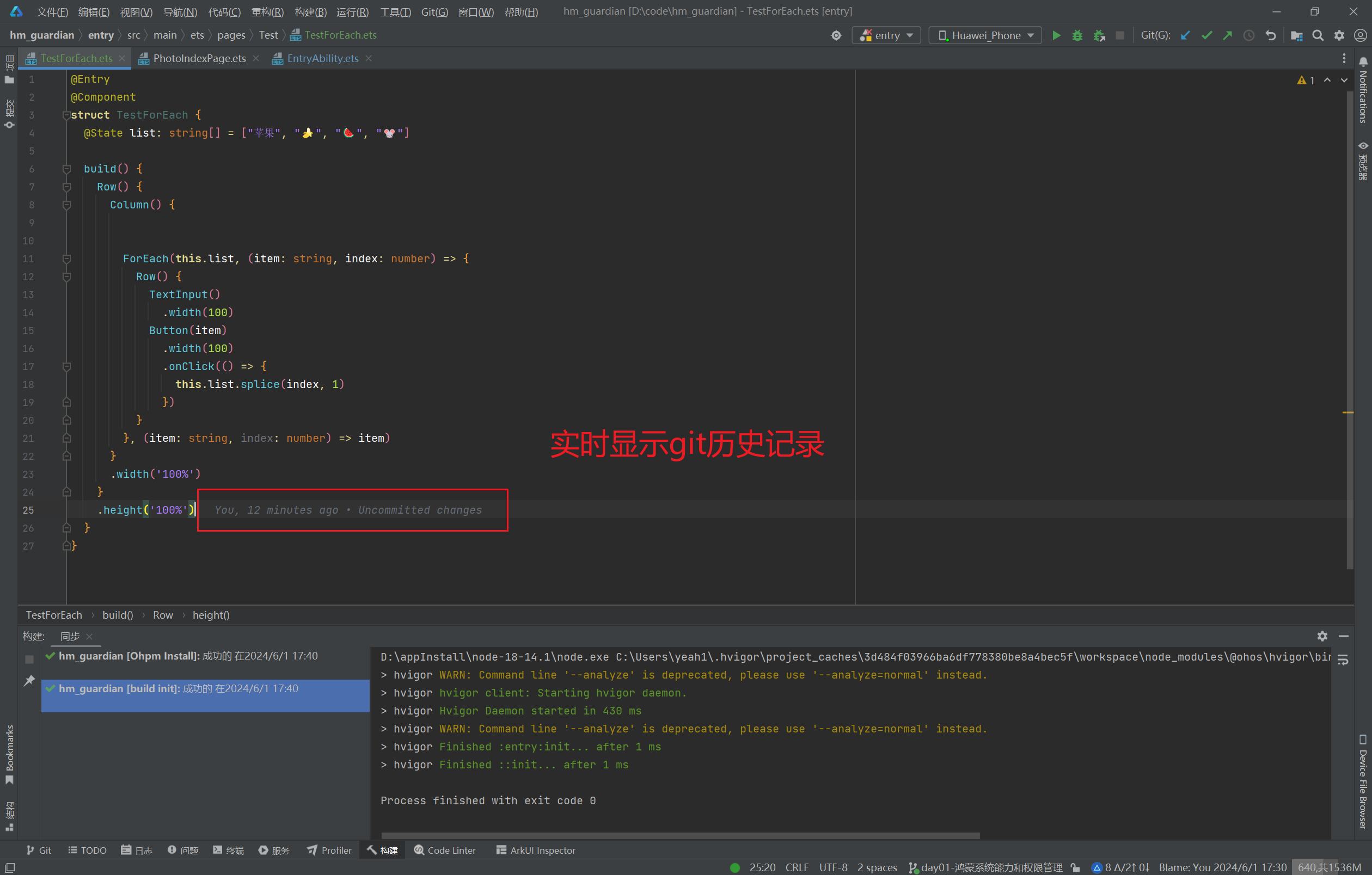Open build panel settings gear
This screenshot has width=1372, height=875.
[1322, 636]
